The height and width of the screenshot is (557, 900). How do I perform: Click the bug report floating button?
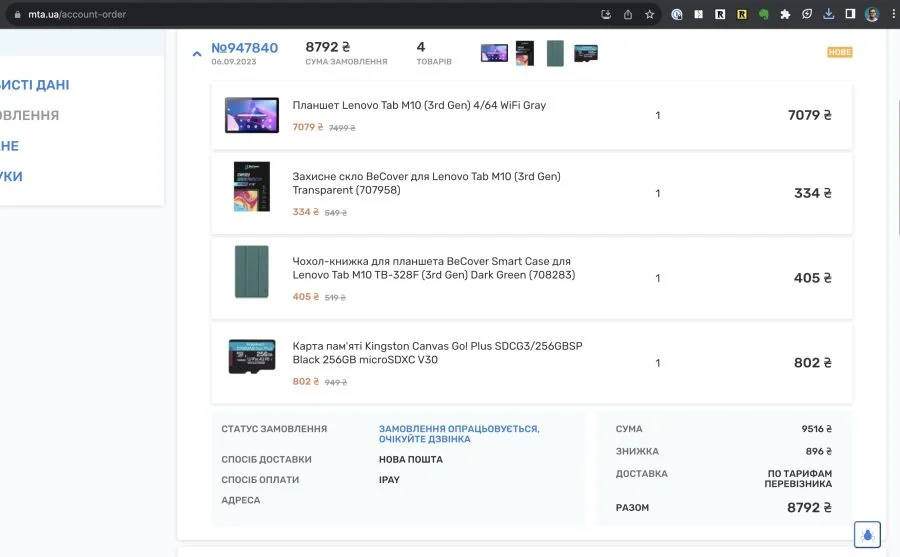[x=867, y=535]
